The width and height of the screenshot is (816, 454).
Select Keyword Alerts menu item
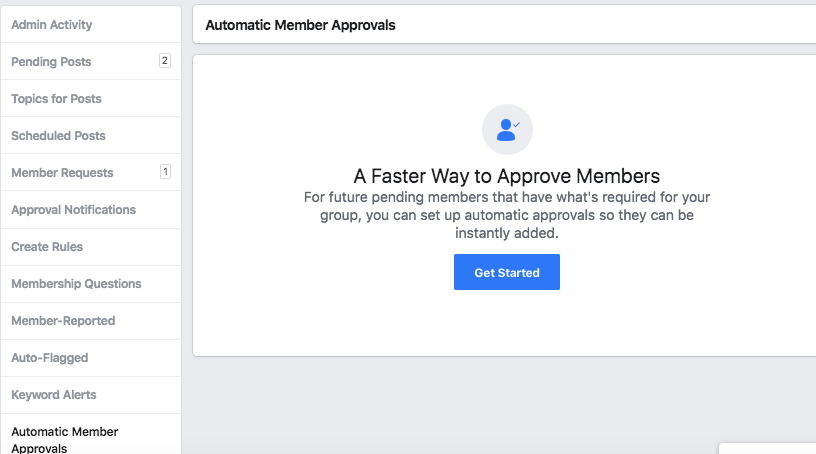91,395
